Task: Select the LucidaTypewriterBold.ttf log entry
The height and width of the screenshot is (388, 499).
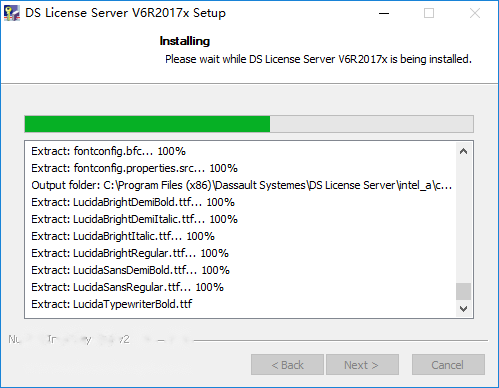Action: (112, 304)
